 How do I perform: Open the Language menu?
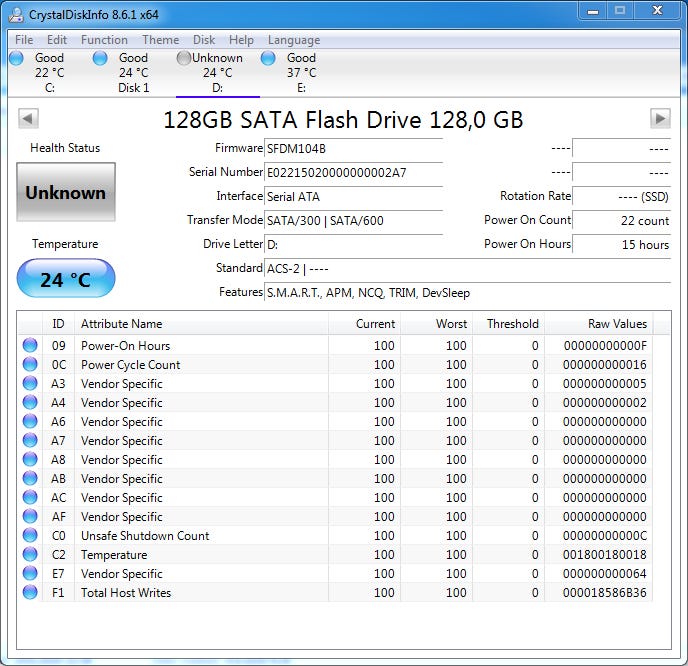coord(294,40)
